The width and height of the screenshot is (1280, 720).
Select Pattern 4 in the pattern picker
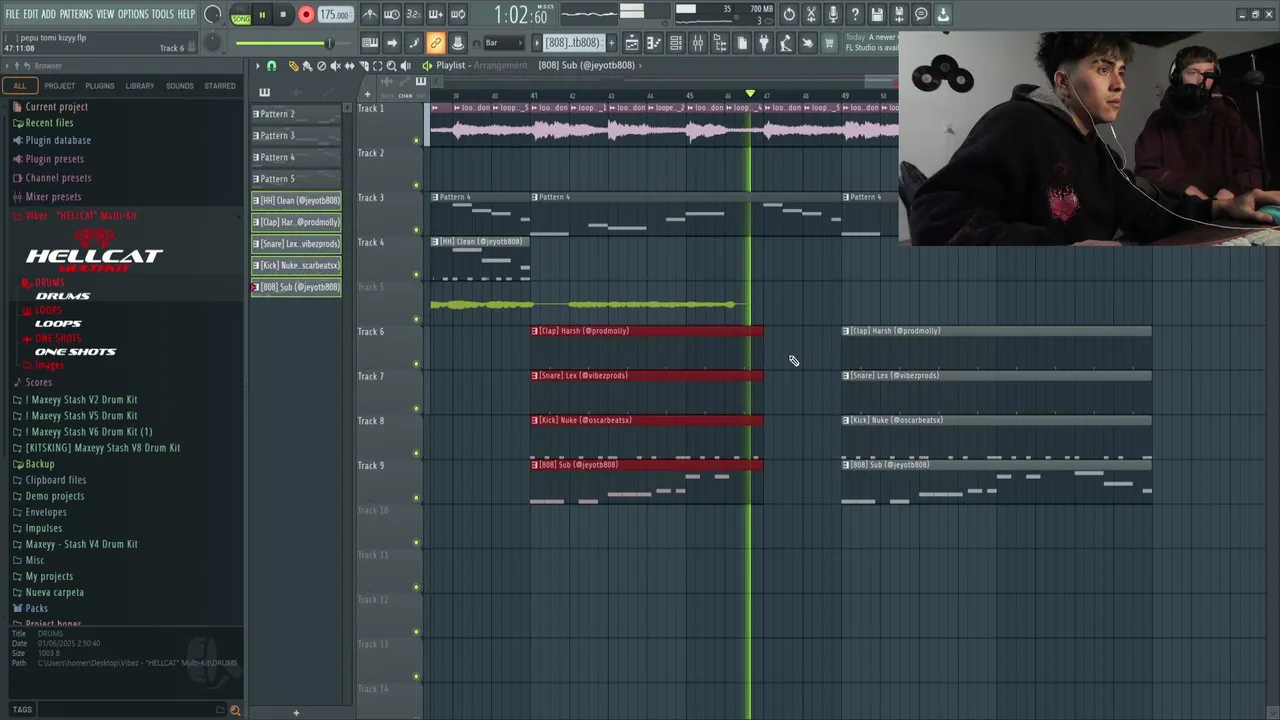296,157
